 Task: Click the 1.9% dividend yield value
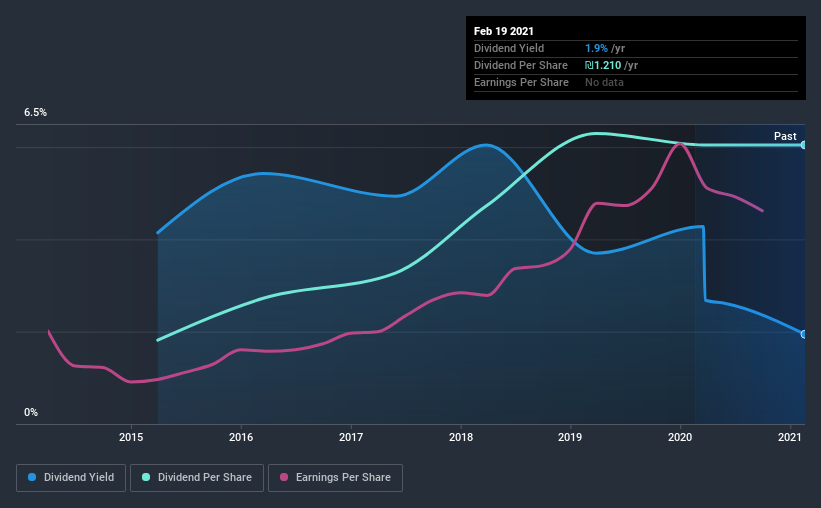pos(596,48)
